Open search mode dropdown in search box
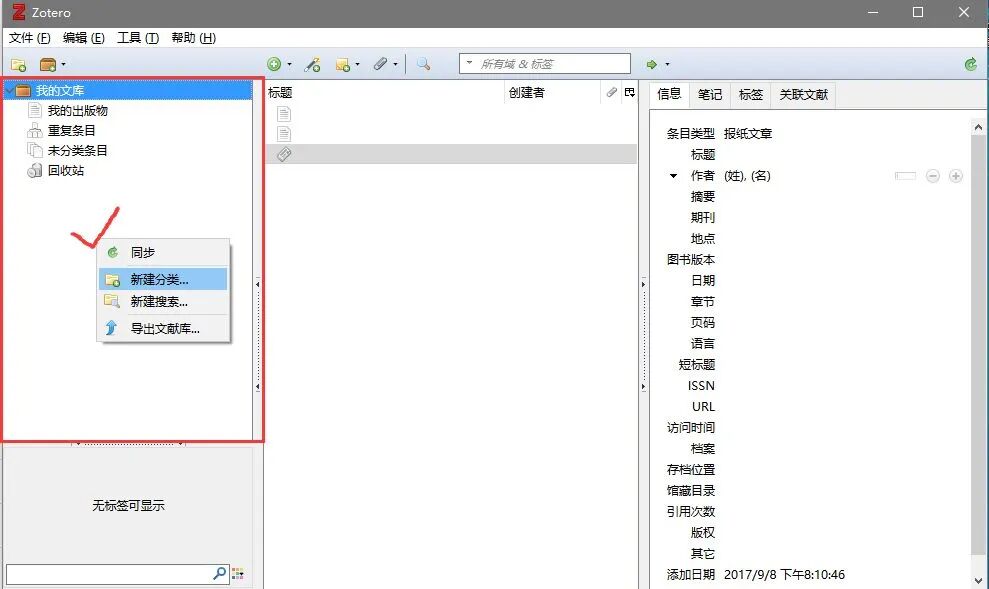The width and height of the screenshot is (989, 589). click(469, 63)
